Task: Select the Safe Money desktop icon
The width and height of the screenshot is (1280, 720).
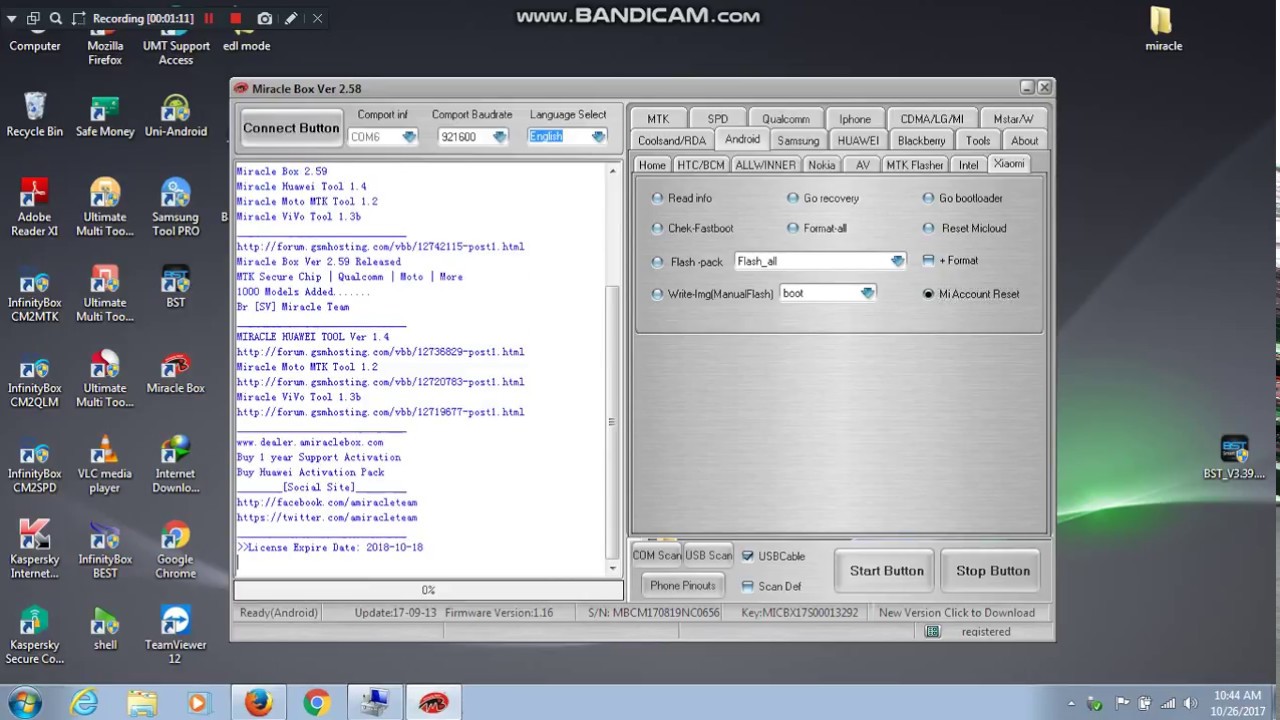Action: coord(105,114)
